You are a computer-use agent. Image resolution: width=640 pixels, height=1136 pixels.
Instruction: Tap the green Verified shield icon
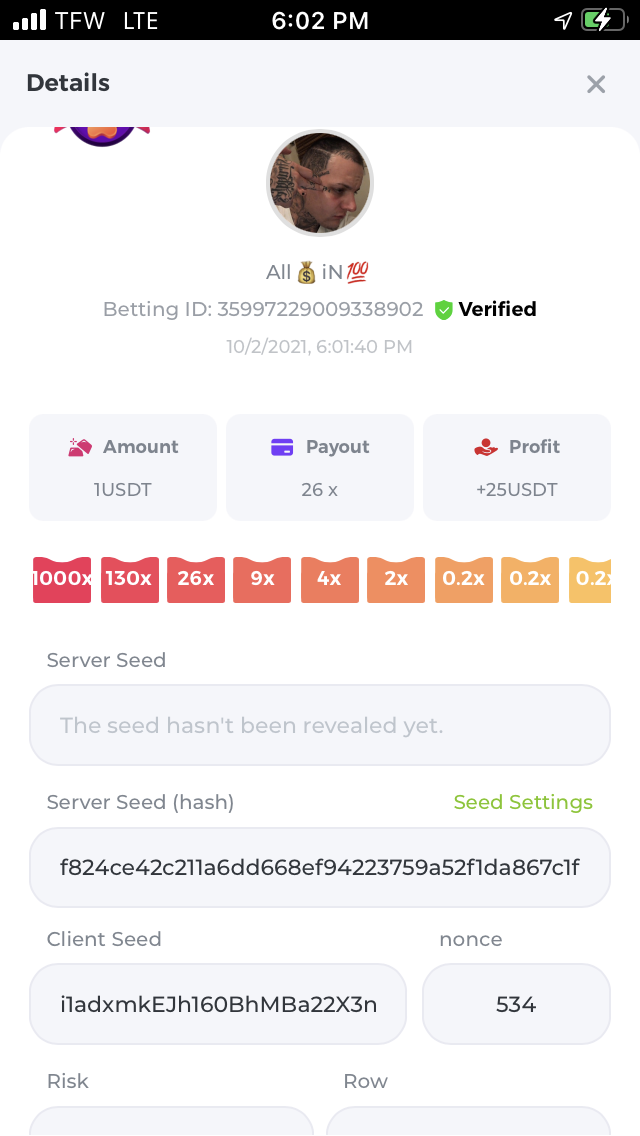point(444,310)
